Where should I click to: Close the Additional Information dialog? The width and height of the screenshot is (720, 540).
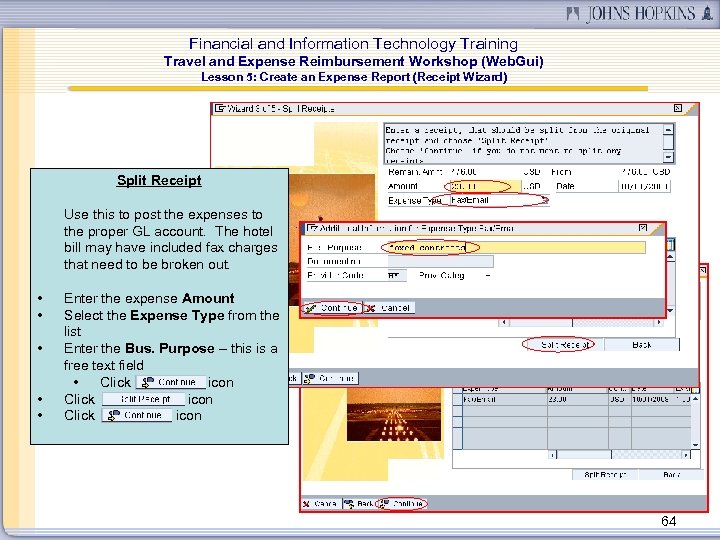click(x=643, y=228)
